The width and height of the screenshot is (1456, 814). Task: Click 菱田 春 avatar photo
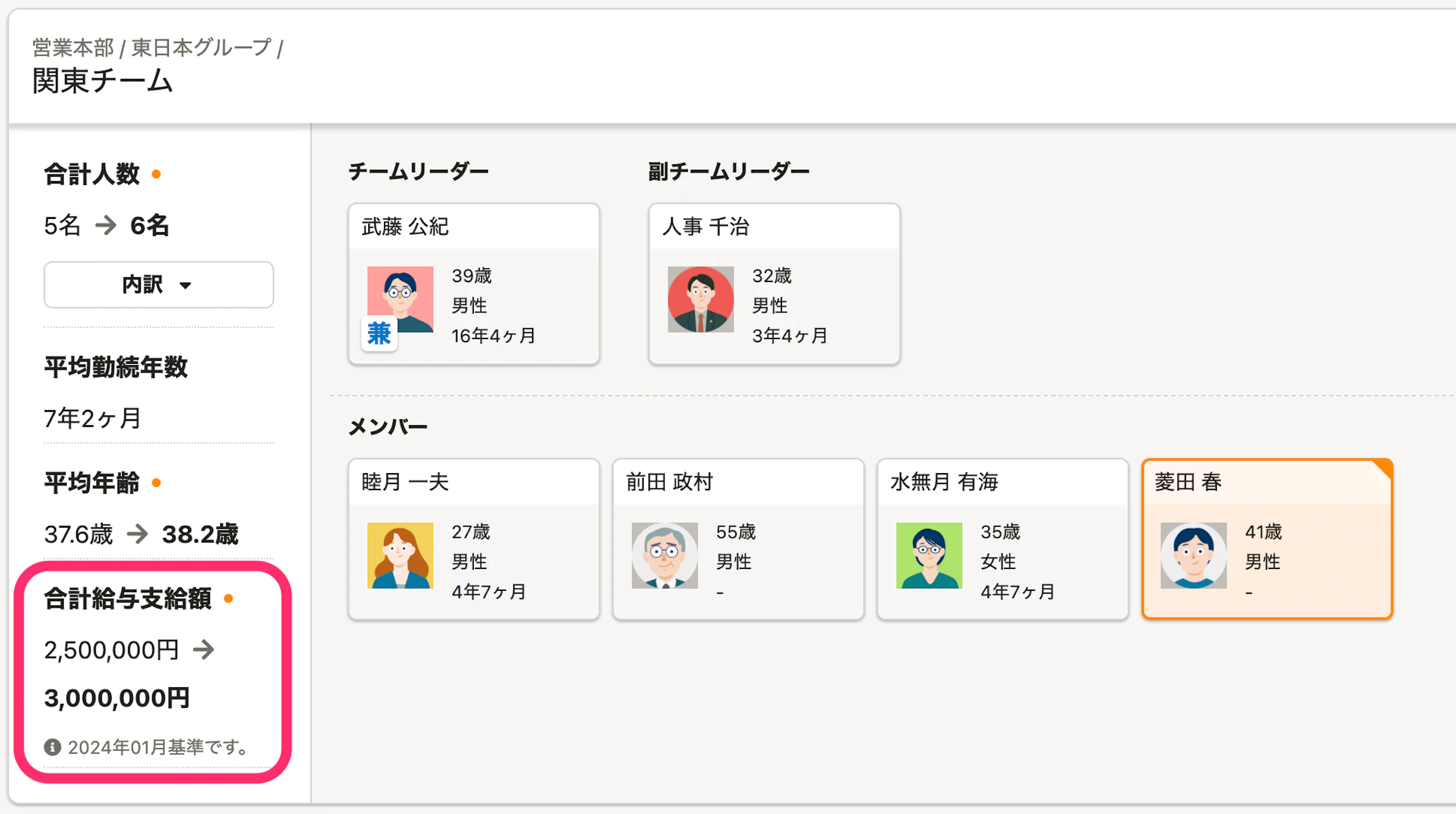pyautogui.click(x=1194, y=556)
